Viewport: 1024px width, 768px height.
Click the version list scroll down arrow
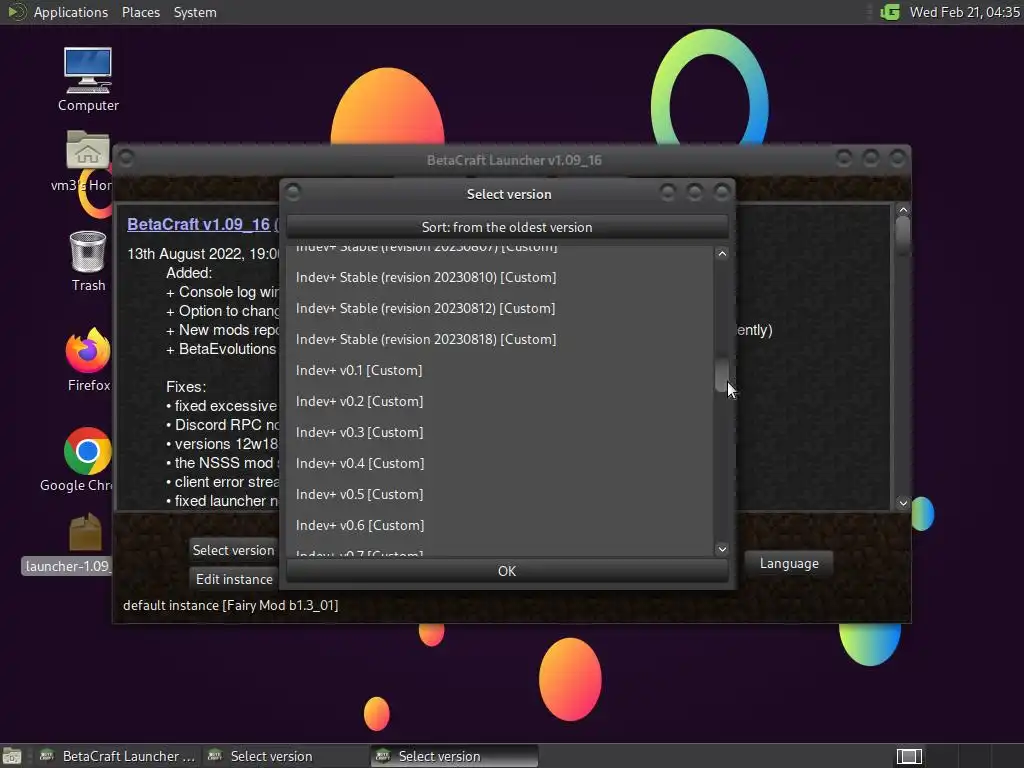(x=722, y=549)
